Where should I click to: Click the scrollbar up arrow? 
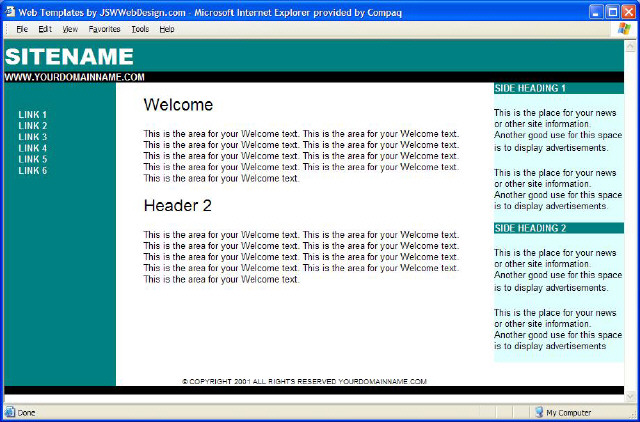(630, 45)
